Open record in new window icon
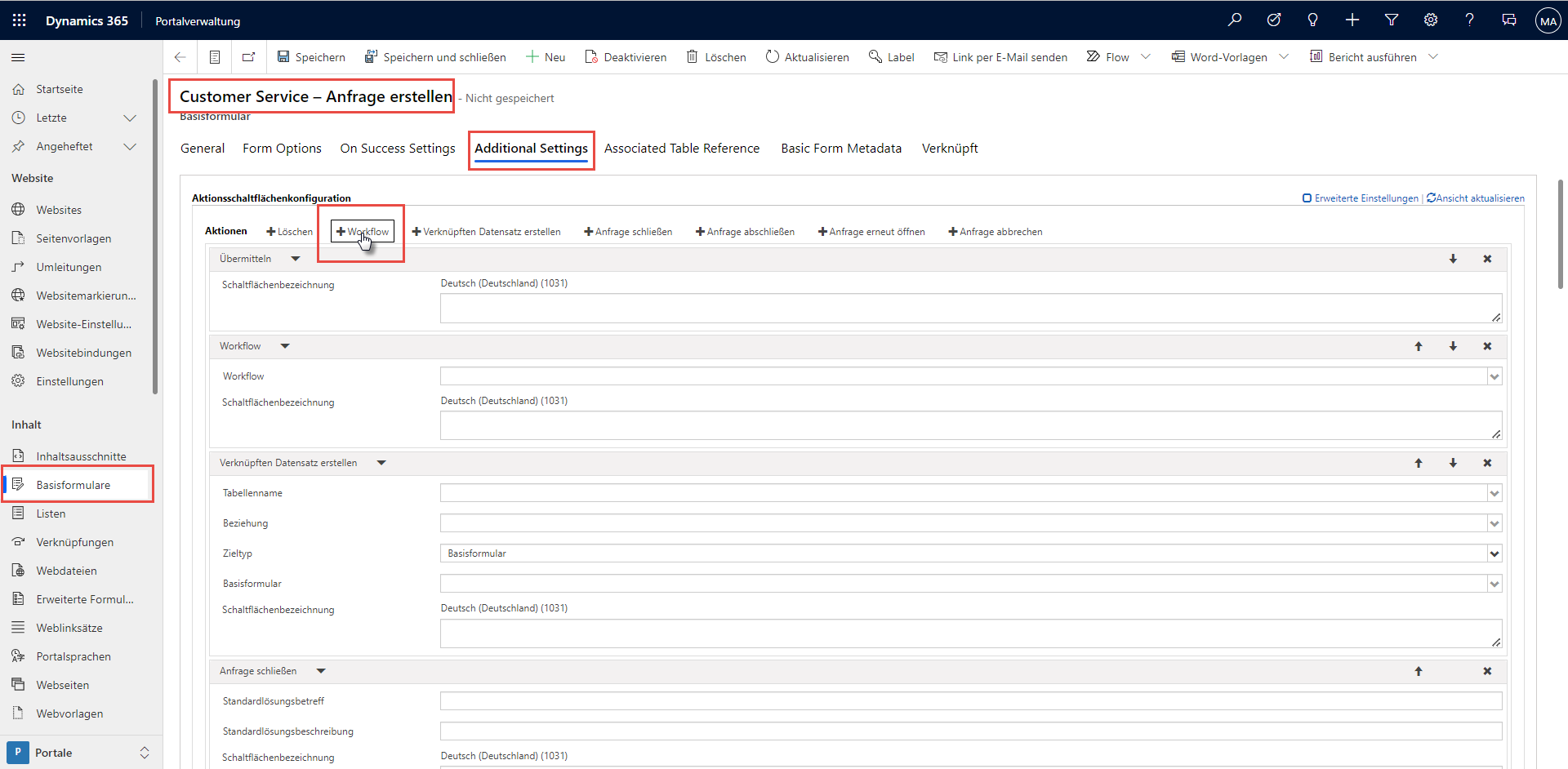 [x=248, y=57]
